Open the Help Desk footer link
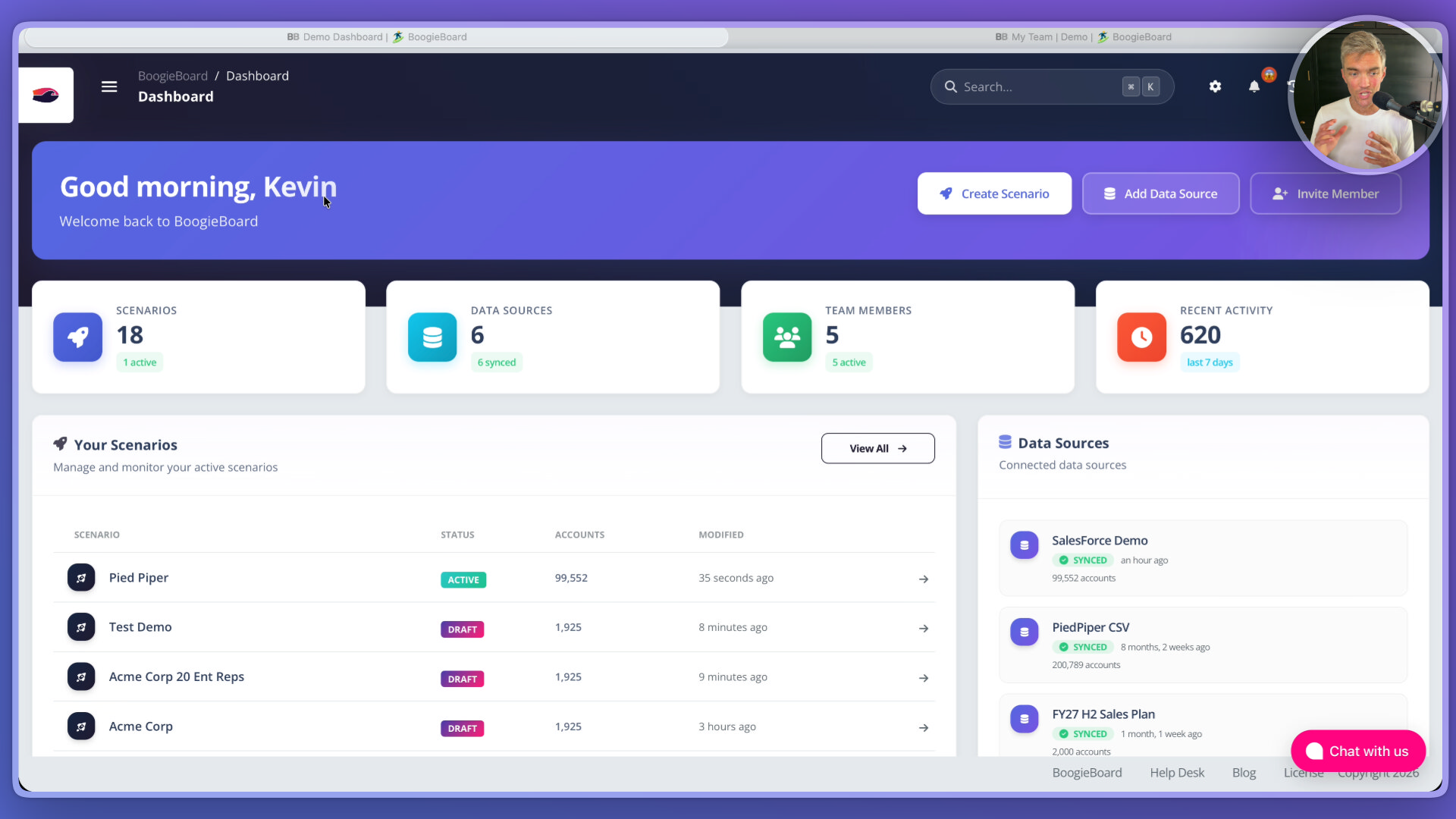The width and height of the screenshot is (1456, 819). (x=1177, y=773)
